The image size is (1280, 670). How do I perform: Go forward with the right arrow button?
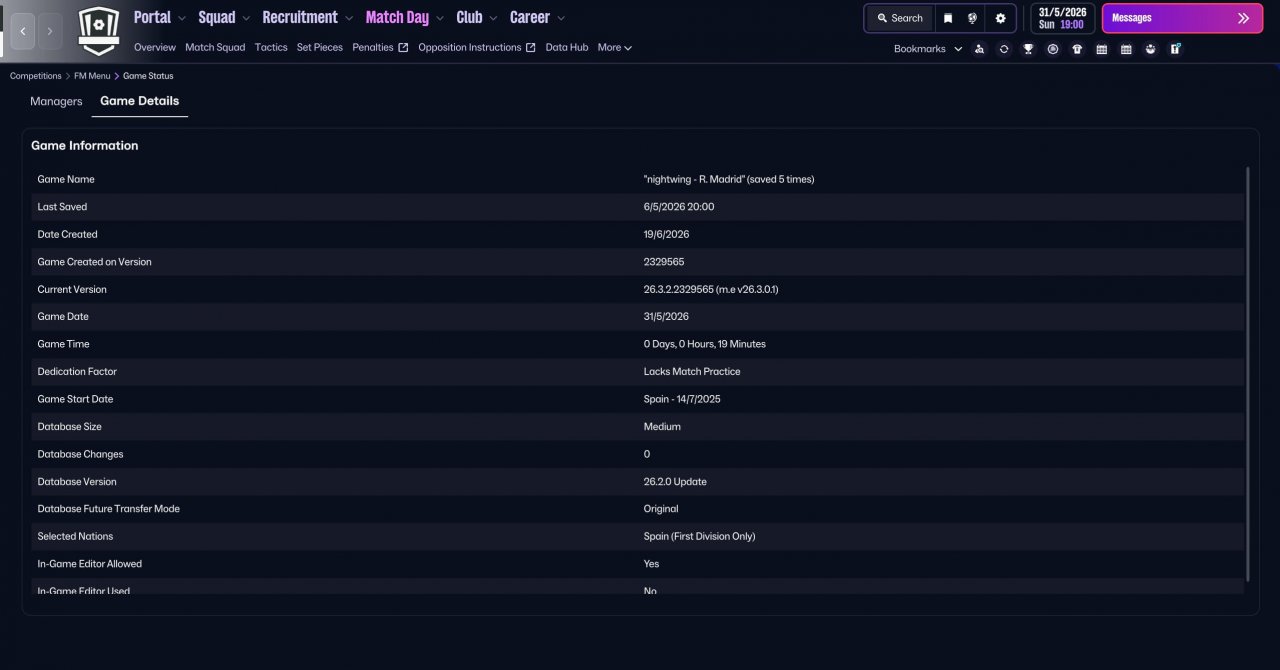point(50,31)
